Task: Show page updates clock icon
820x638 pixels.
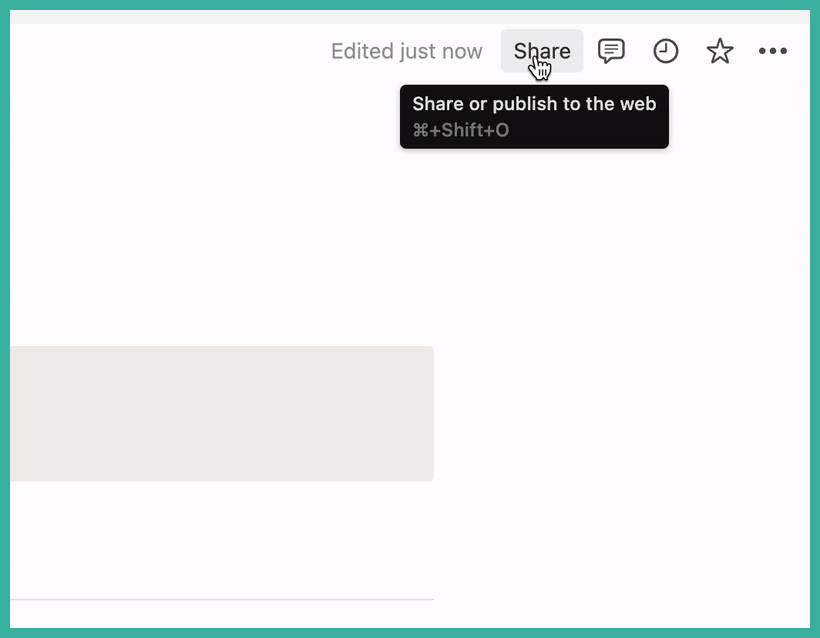Action: (666, 51)
